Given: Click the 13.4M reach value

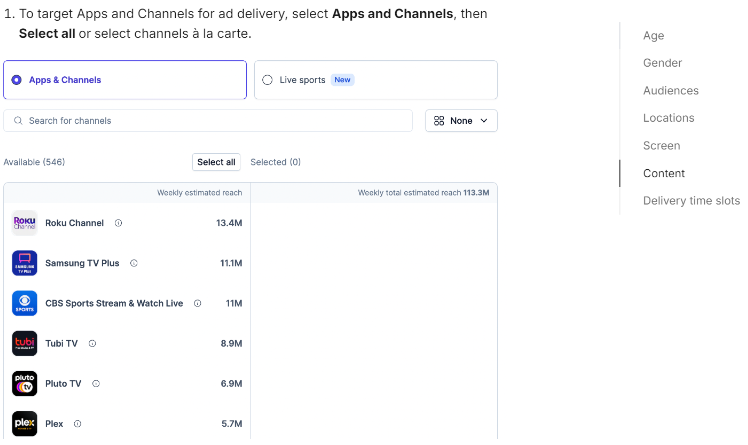Looking at the screenshot, I should pyautogui.click(x=229, y=223).
